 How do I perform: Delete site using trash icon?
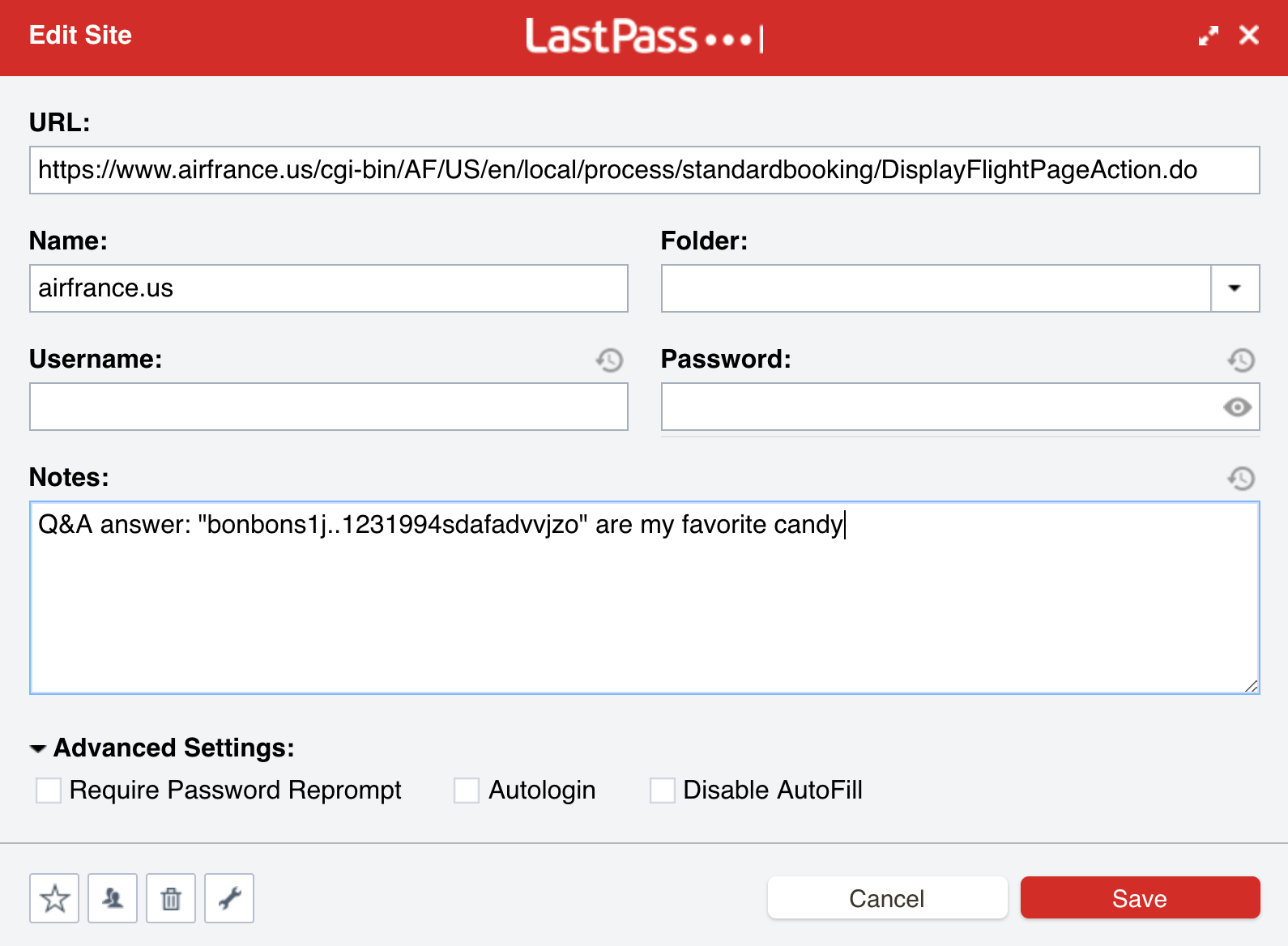coord(171,898)
